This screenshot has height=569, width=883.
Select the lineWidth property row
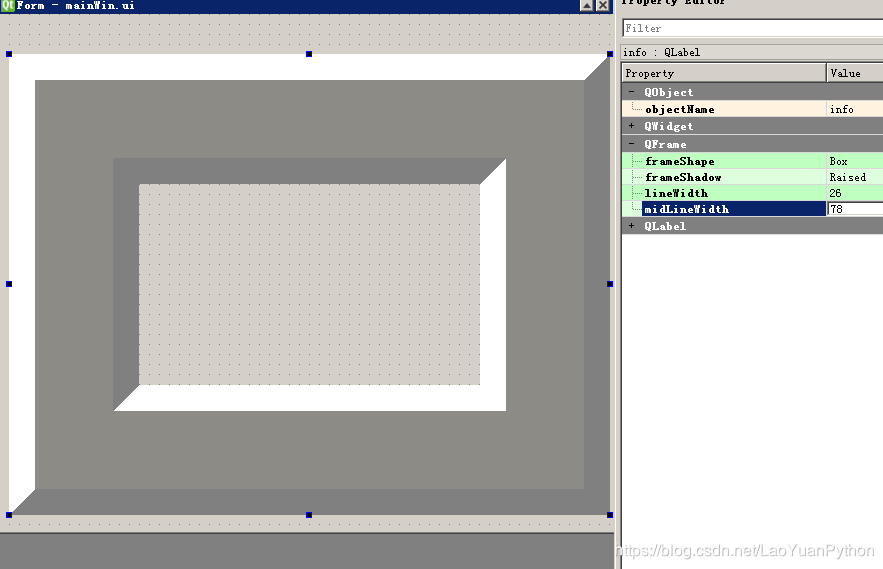click(752, 193)
